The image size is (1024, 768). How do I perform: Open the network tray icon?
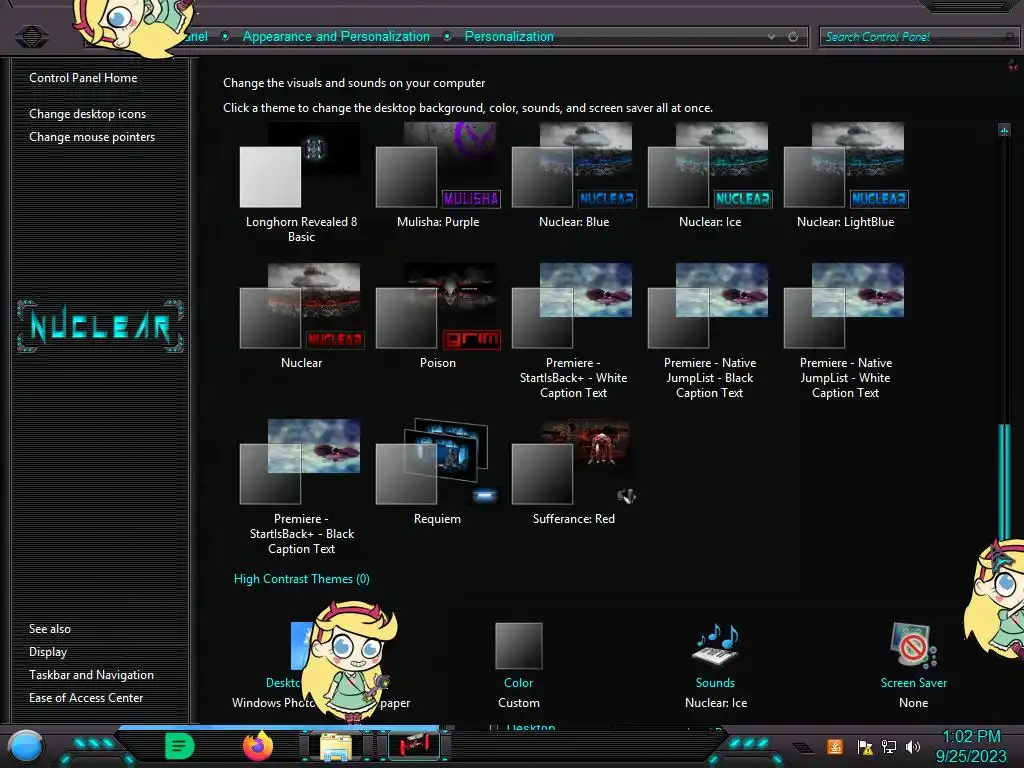pos(889,747)
